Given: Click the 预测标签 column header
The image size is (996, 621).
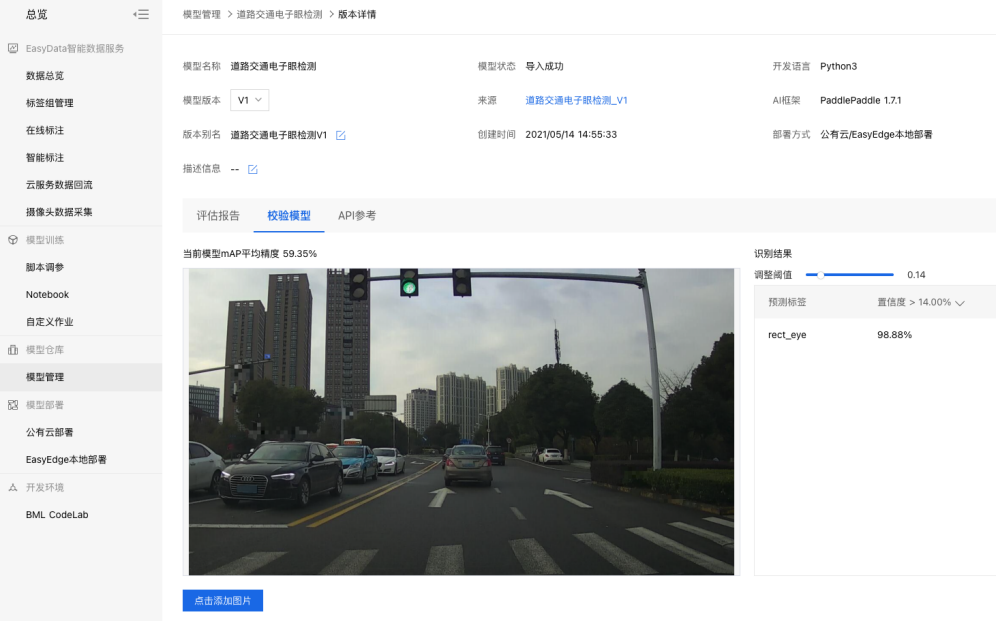Looking at the screenshot, I should tap(787, 302).
